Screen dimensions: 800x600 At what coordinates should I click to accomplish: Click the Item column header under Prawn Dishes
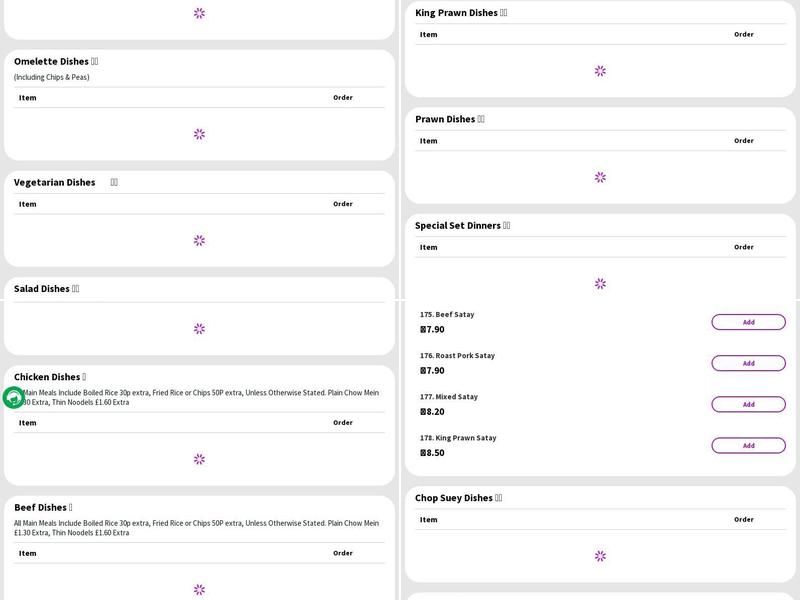(x=428, y=141)
